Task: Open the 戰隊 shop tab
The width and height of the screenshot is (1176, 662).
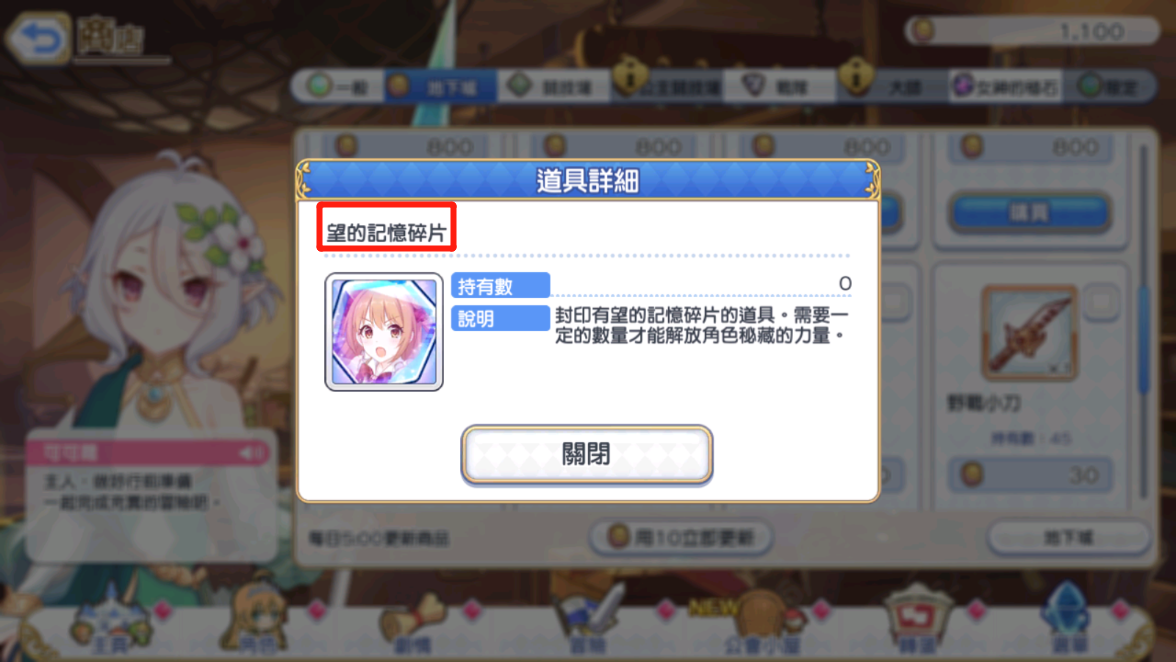Action: [778, 87]
